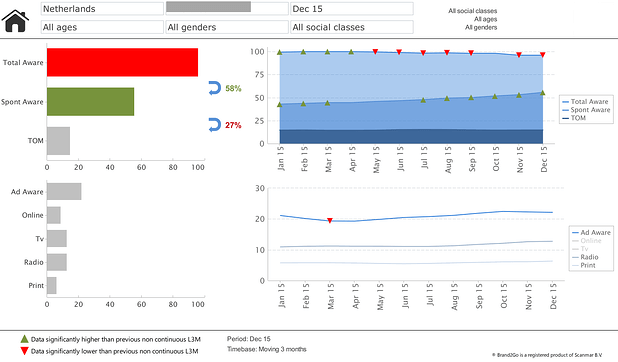This screenshot has height=362, width=618.
Task: Click red triangle at Dec 15 on Total Aware line
Action: (543, 55)
